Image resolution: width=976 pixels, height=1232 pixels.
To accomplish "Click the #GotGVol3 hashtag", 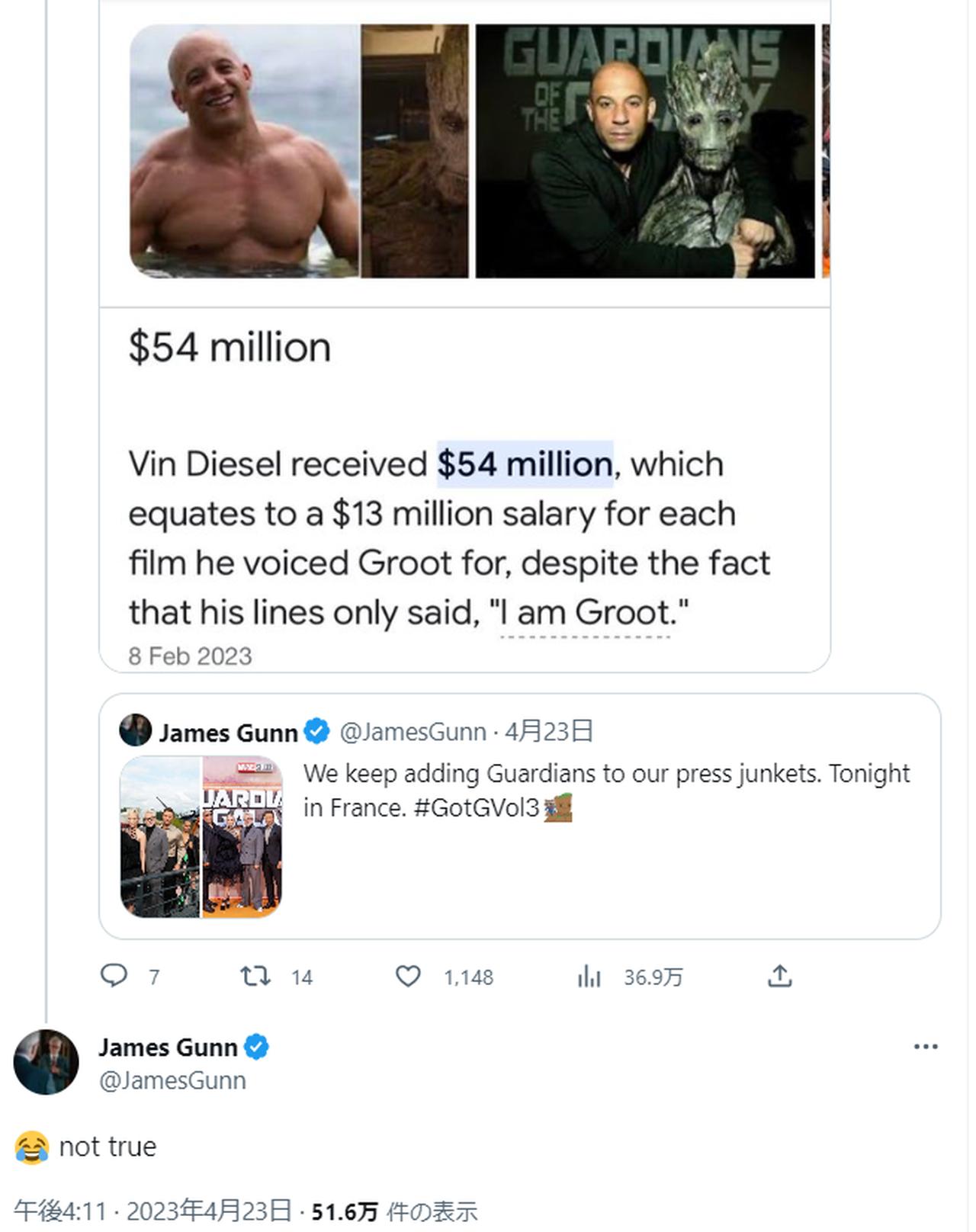I will (x=477, y=807).
